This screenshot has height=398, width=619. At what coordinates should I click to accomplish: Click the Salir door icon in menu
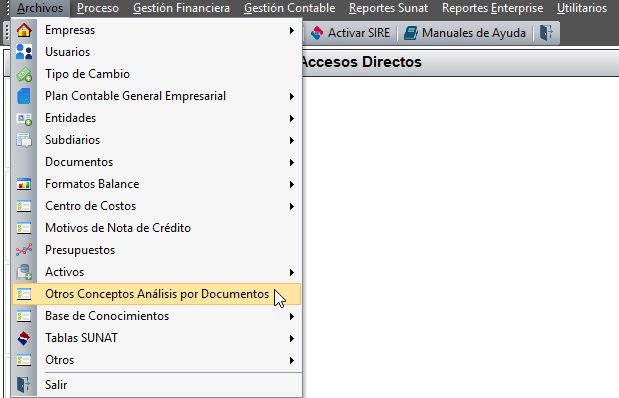point(23,385)
